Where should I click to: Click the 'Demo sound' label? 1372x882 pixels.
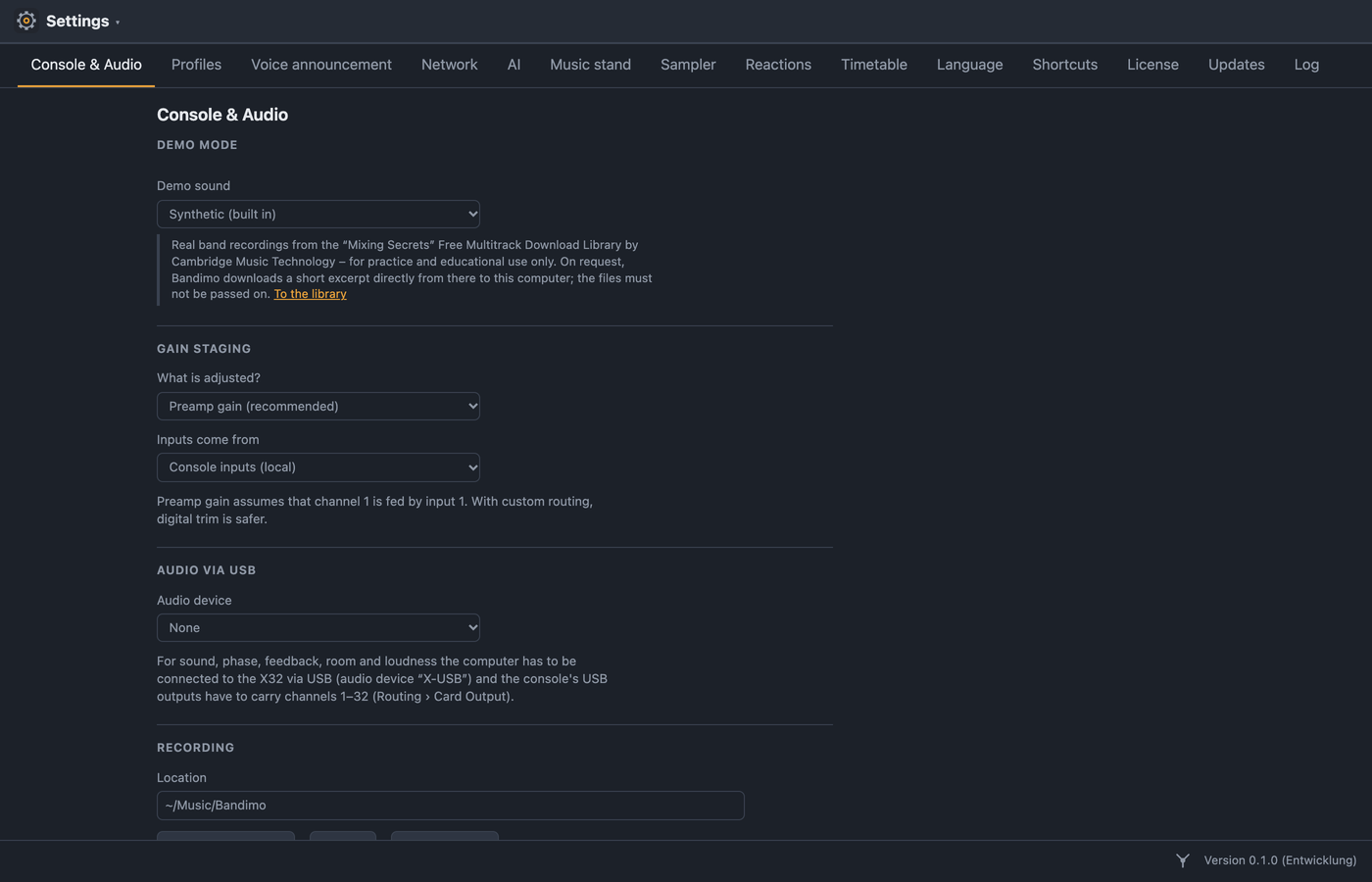pos(194,186)
